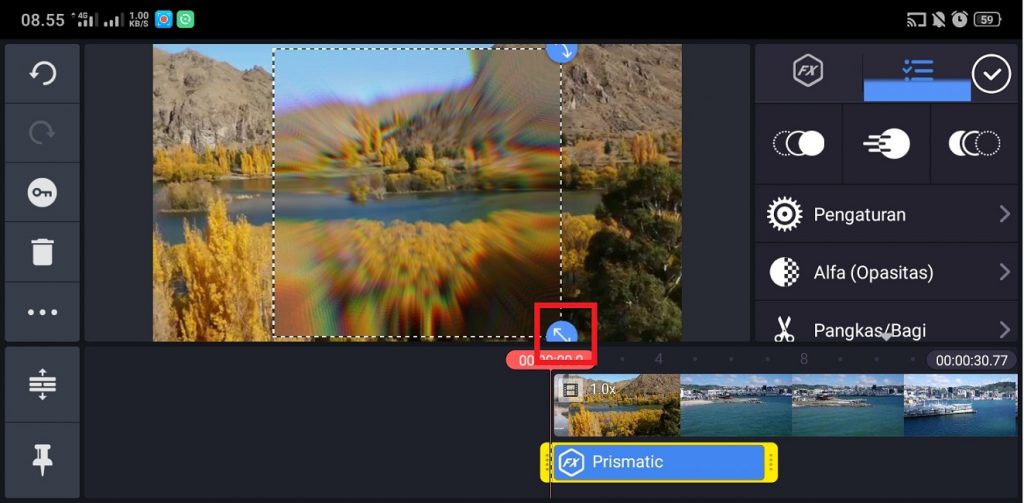Toggle the keyframe key icon

(x=42, y=193)
